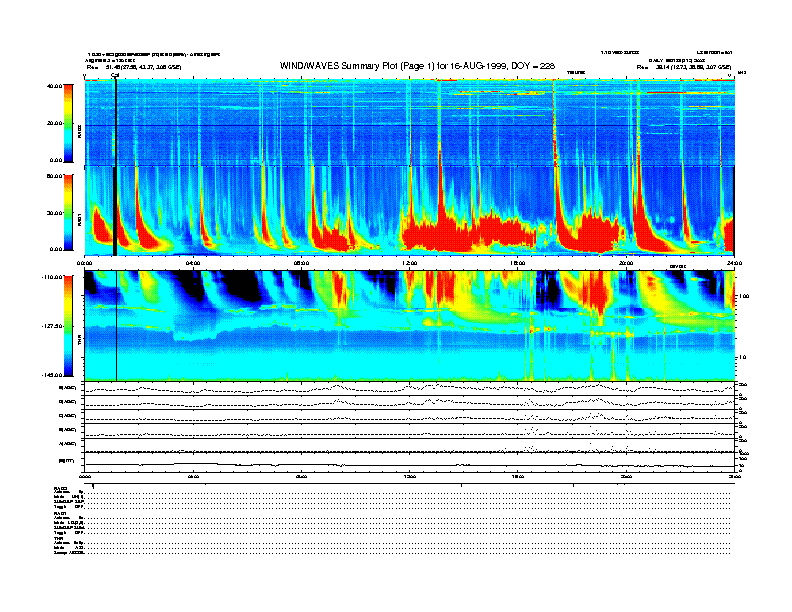Click the 100 tick label beside TNR spectrogram
792x612 pixels.
(744, 296)
